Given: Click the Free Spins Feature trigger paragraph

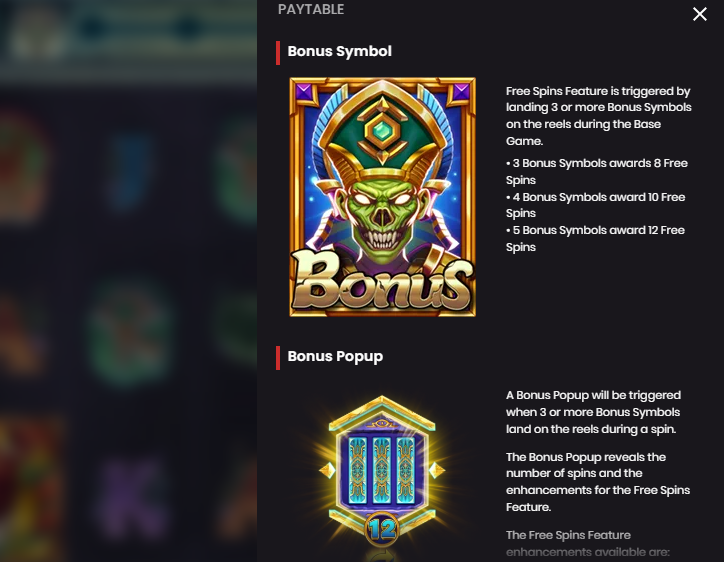Looking at the screenshot, I should click(x=598, y=116).
